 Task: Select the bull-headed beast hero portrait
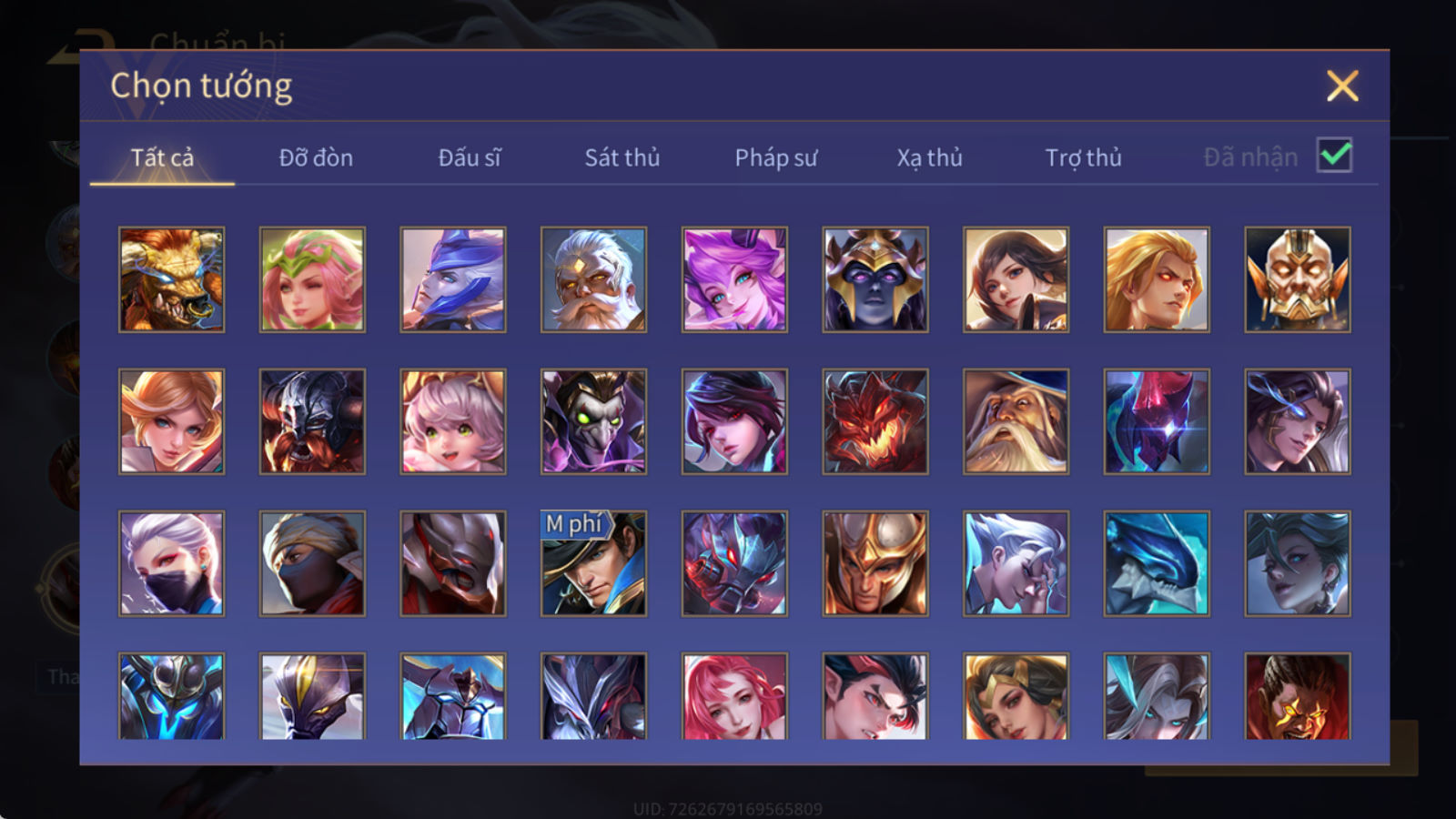[171, 279]
